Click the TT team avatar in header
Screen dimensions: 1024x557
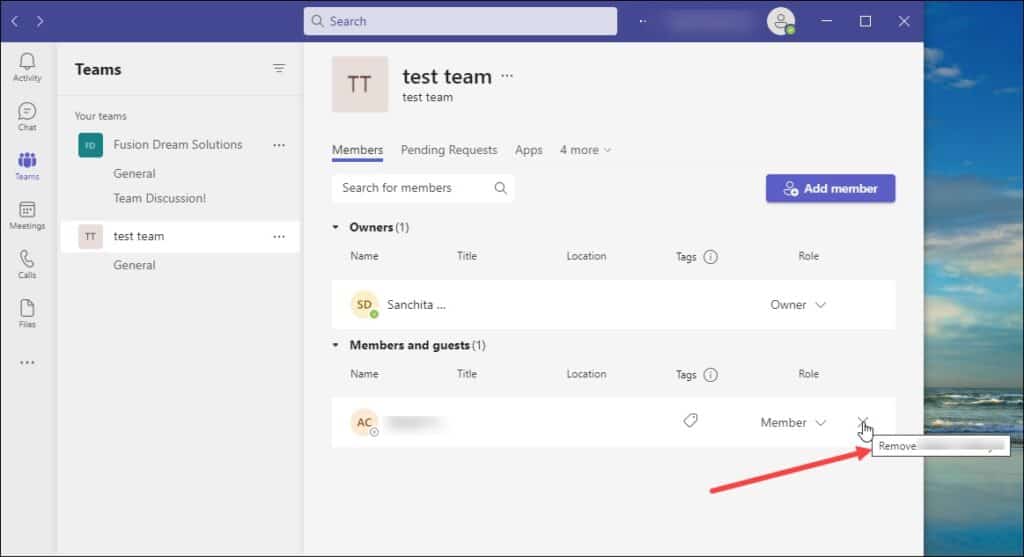click(360, 84)
